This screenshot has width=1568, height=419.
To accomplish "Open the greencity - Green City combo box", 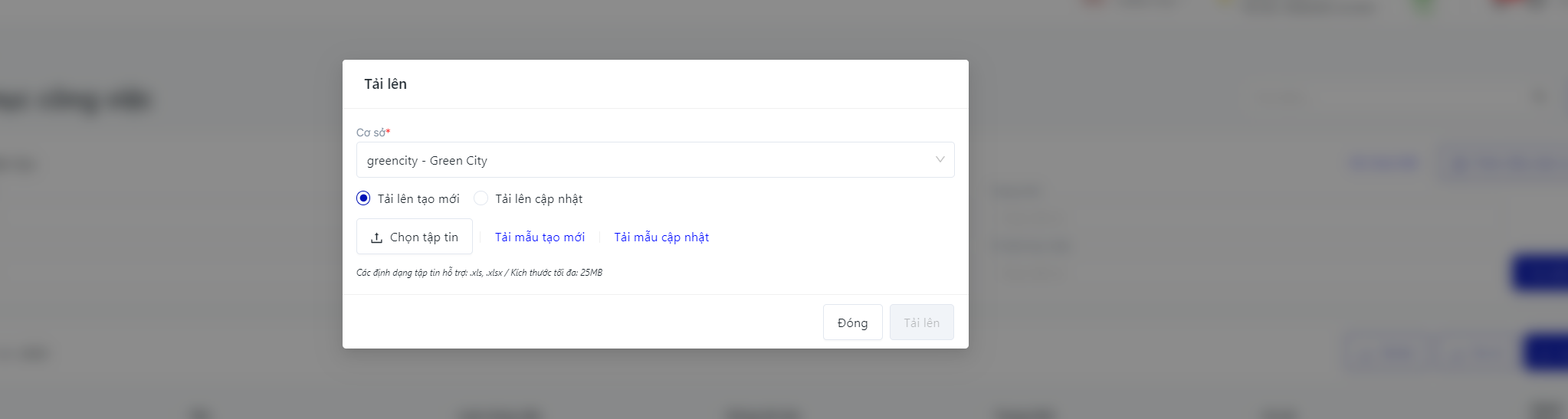I will tap(644, 160).
